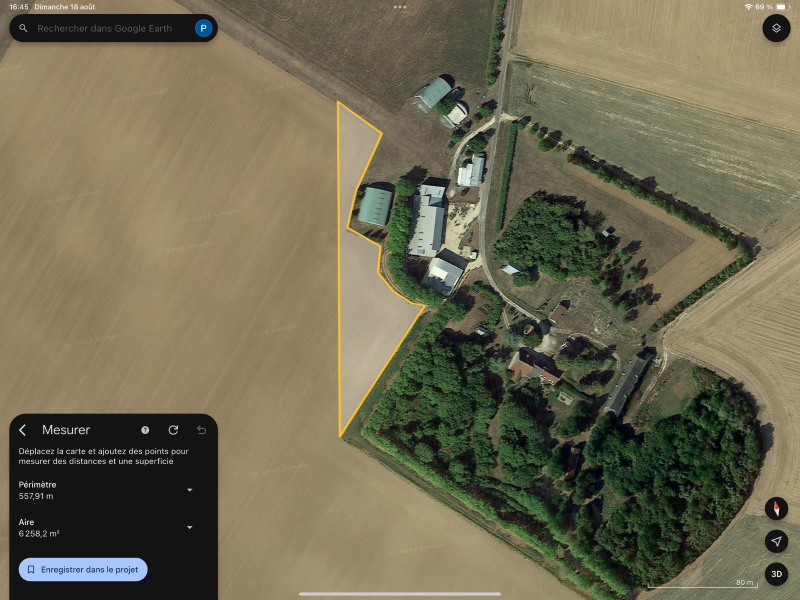
Task: Click the search field Rechercher dans Google Earth
Action: (x=105, y=29)
